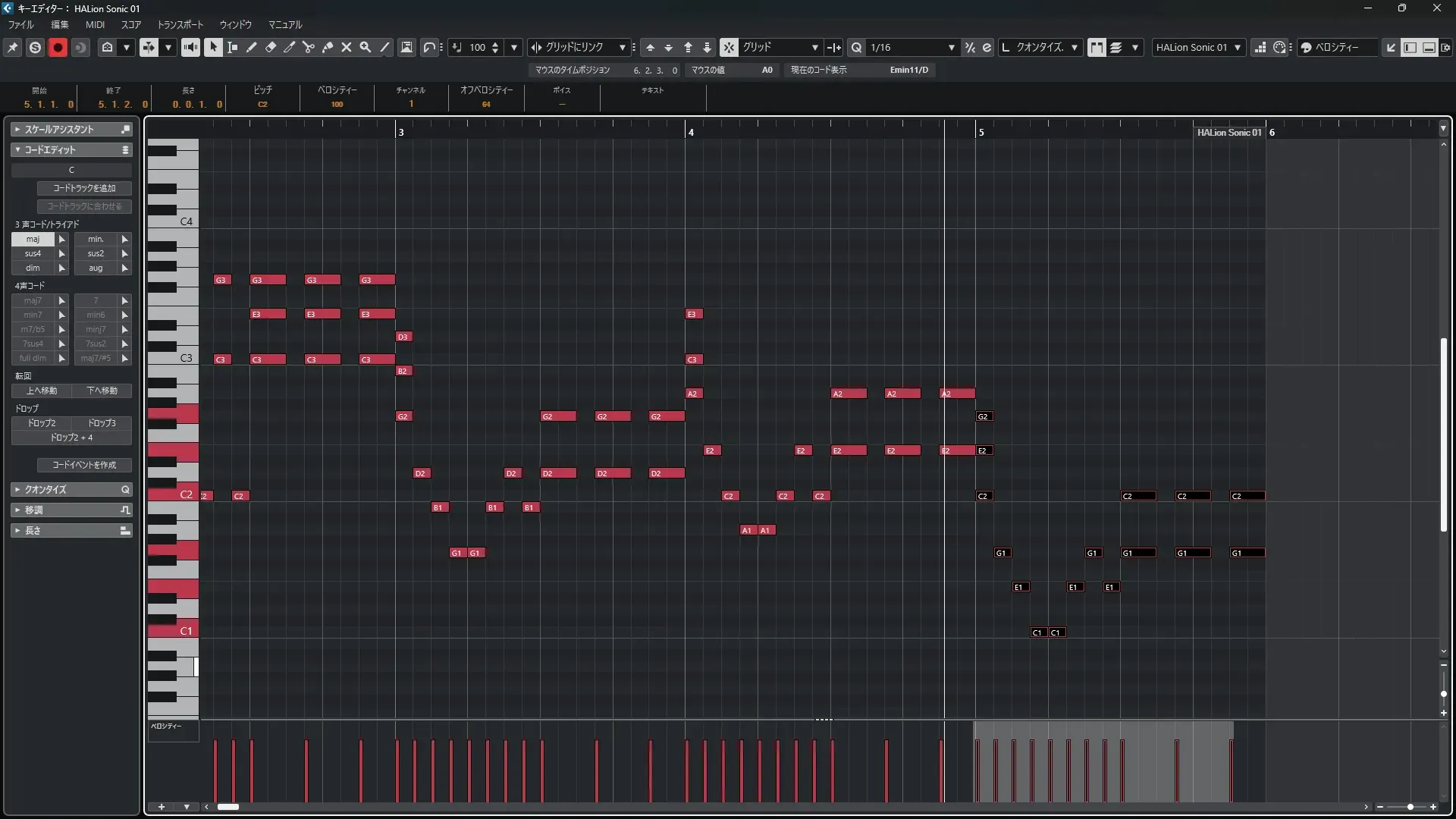Expand the クオンタイズ section in left panel
Image resolution: width=1456 pixels, height=819 pixels.
point(71,489)
